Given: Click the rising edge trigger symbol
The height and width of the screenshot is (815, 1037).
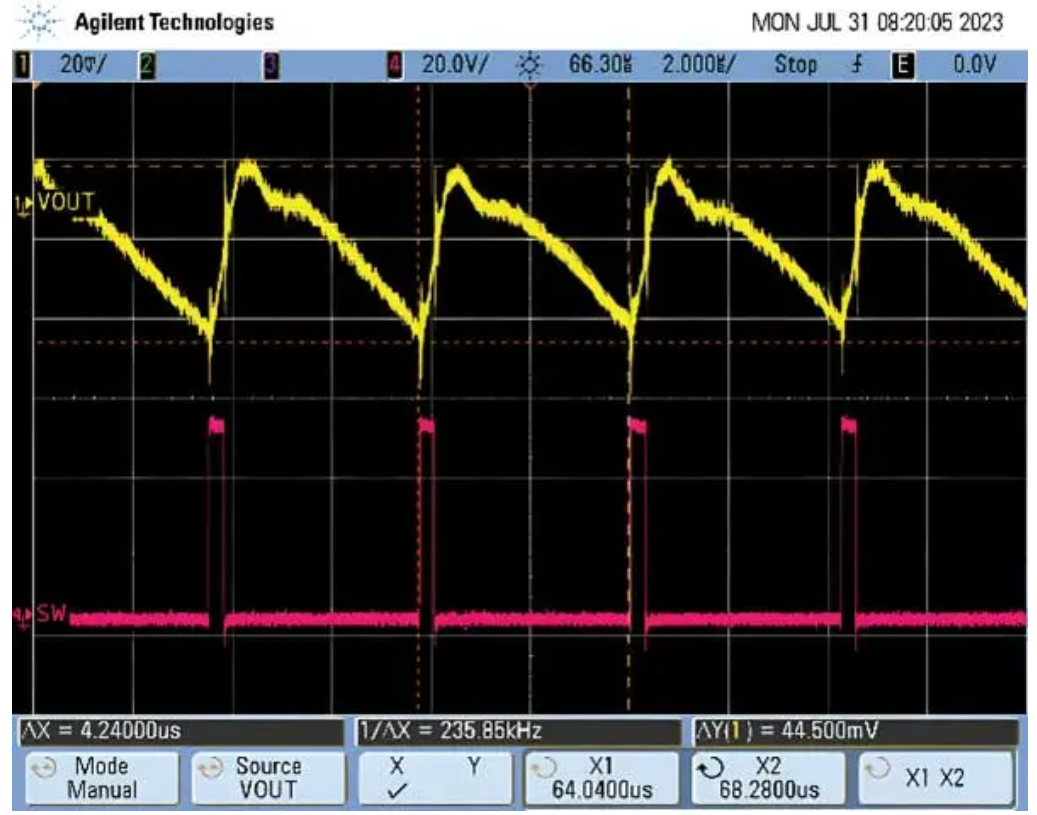Looking at the screenshot, I should click(x=857, y=64).
